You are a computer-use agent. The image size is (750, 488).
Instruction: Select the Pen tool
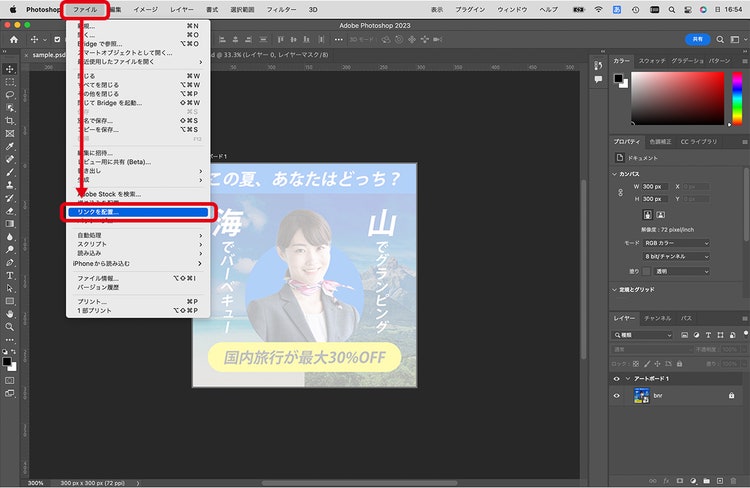(x=10, y=263)
